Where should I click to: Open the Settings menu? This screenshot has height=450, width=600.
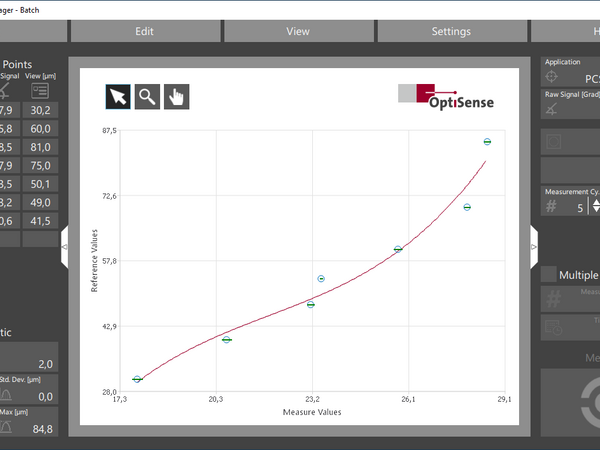[x=451, y=31]
